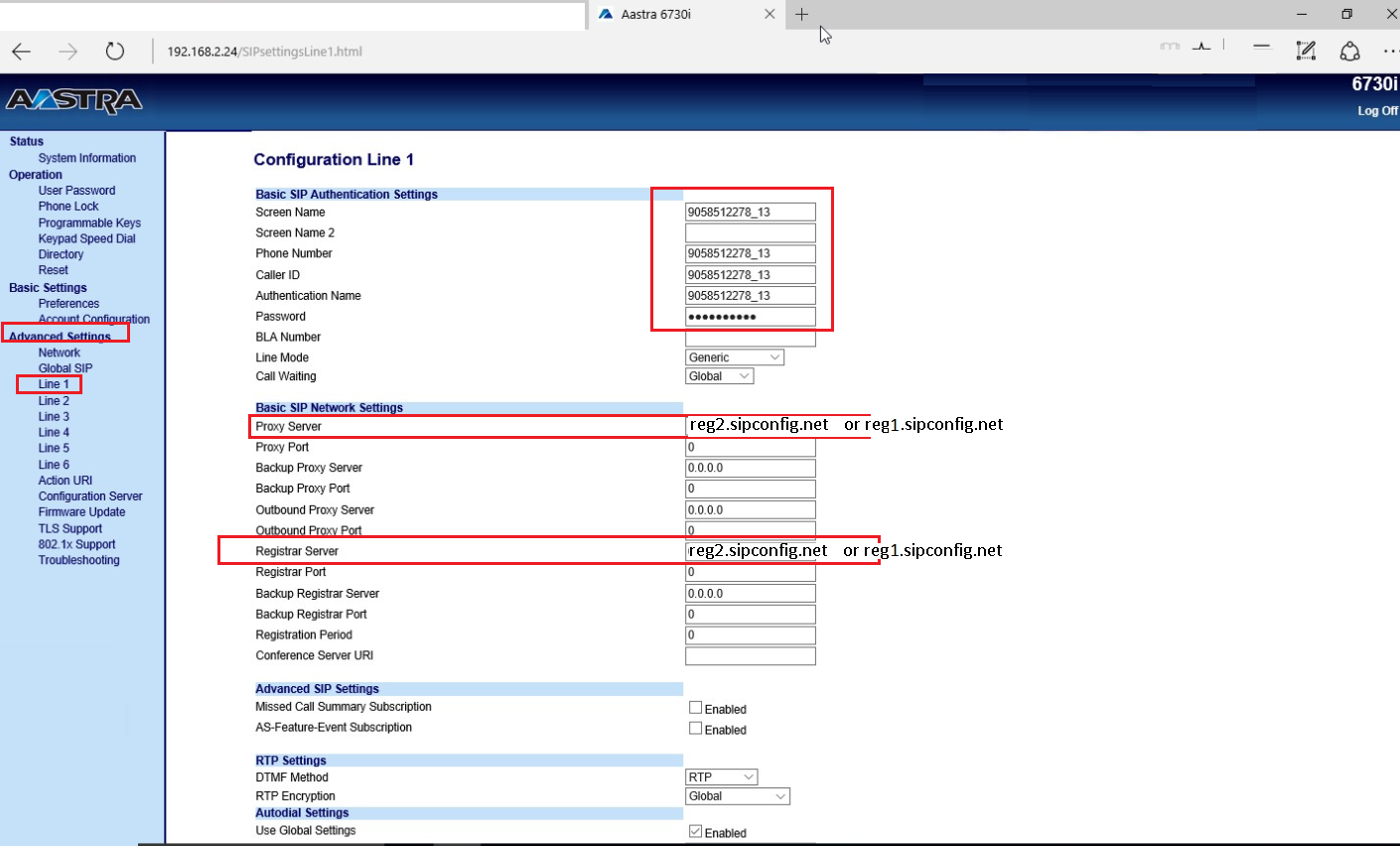Enable Missed Call Summary Subscription checkbox
The height and width of the screenshot is (846, 1400).
[x=695, y=708]
